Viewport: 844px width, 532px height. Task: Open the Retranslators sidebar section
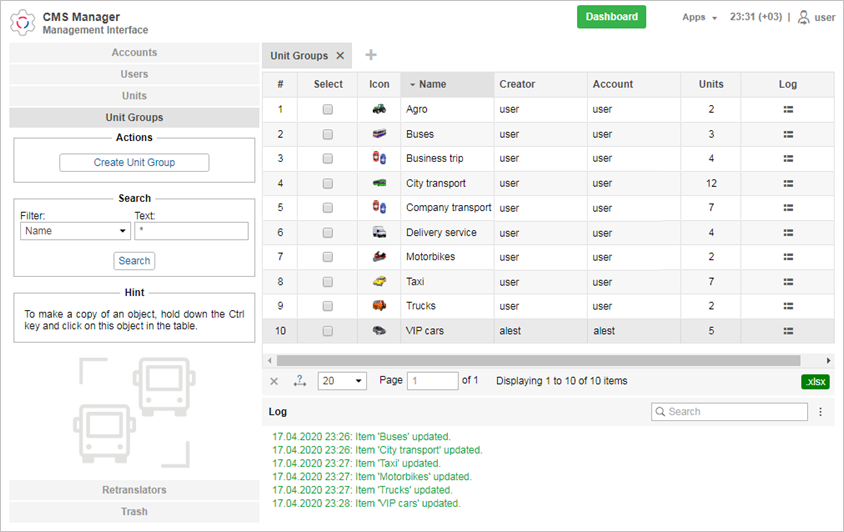point(134,490)
